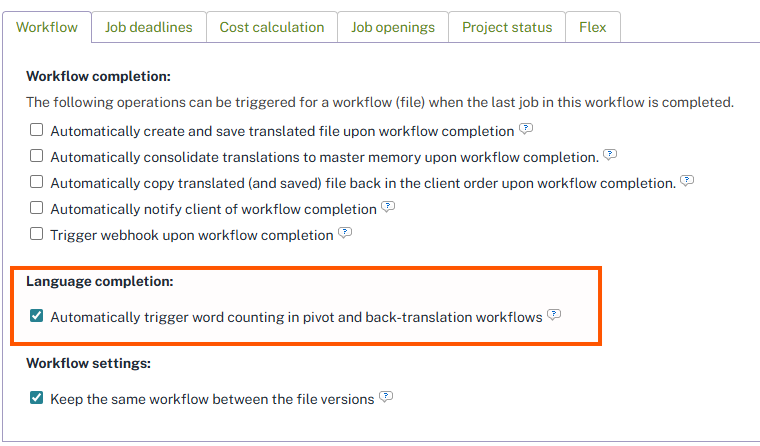Click help icon beside keep same workflow option
This screenshot has height=446, width=760.
[x=386, y=397]
